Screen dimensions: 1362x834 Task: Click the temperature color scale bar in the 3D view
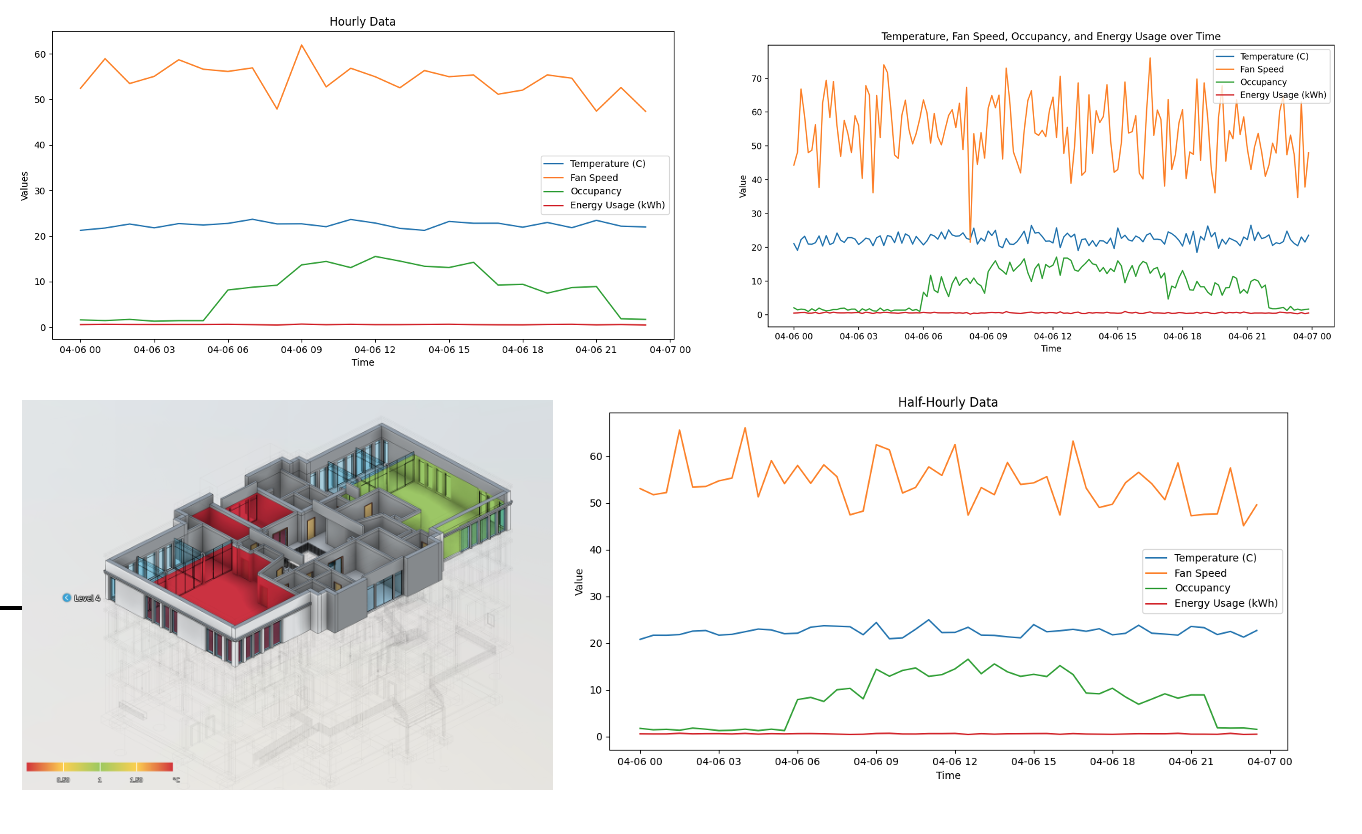[99, 767]
